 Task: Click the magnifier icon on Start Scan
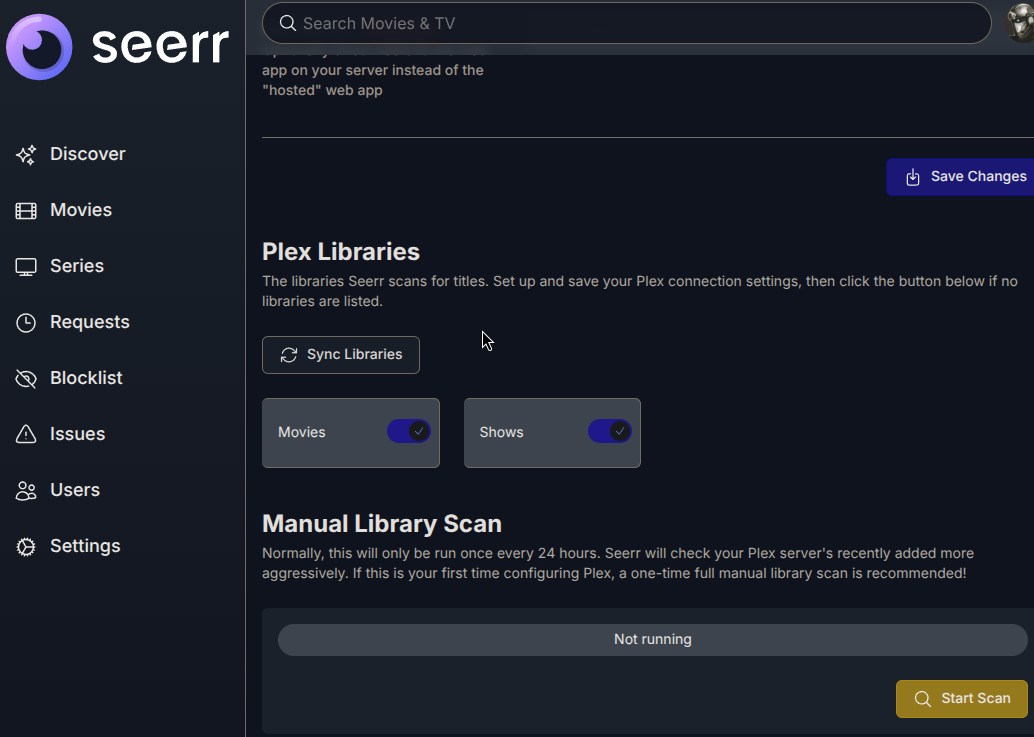[x=923, y=699]
